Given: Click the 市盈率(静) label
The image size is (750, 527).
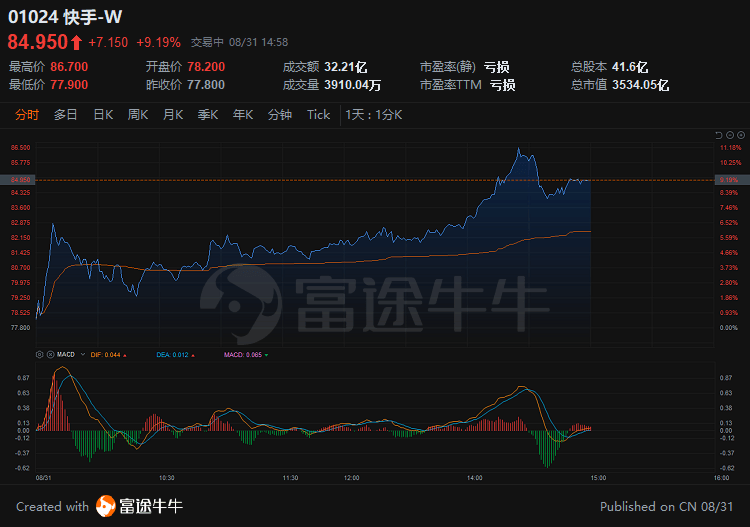Looking at the screenshot, I should click(448, 67).
